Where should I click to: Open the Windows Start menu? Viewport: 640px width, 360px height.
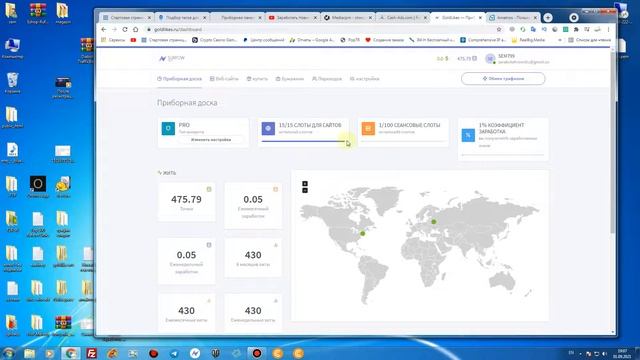click(x=8, y=353)
